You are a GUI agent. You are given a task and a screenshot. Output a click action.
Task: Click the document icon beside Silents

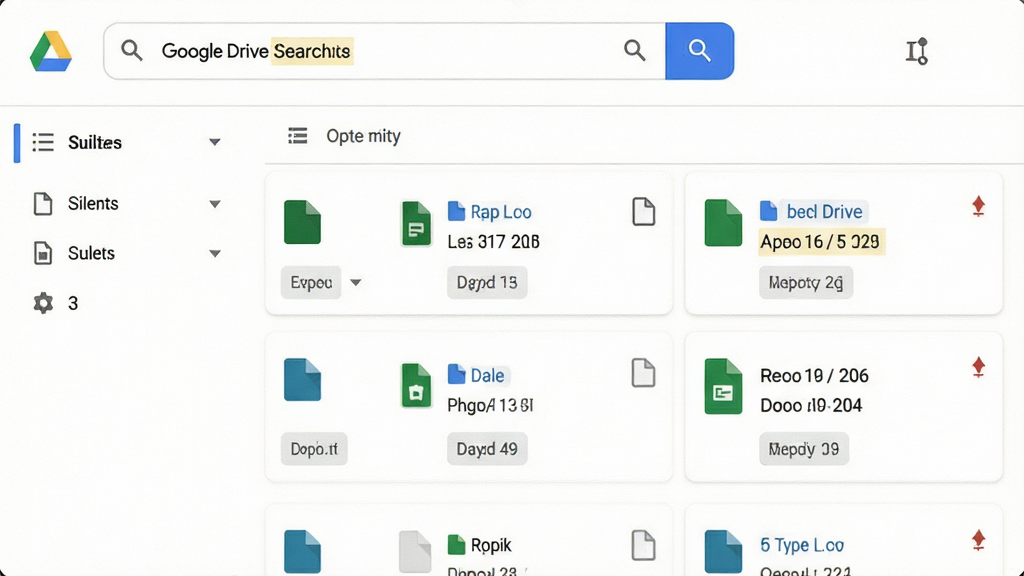tap(43, 204)
